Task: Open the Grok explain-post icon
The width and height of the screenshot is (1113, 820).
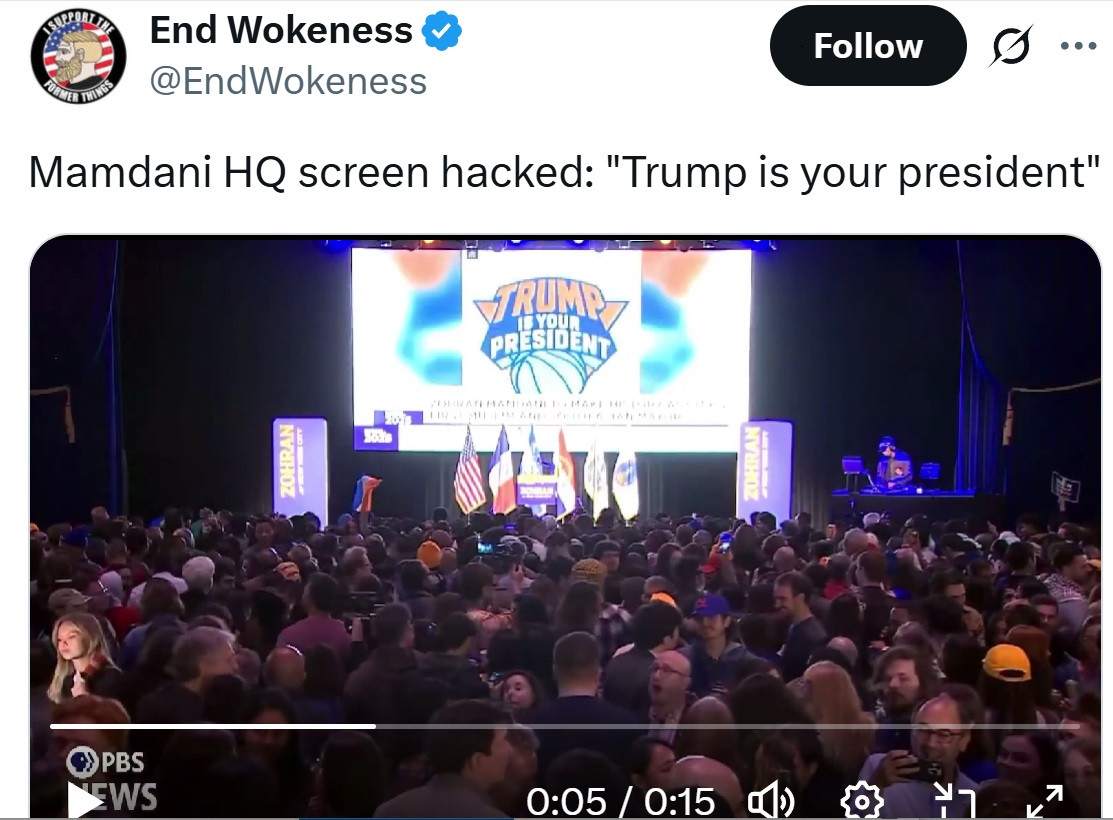Action: [x=1011, y=46]
